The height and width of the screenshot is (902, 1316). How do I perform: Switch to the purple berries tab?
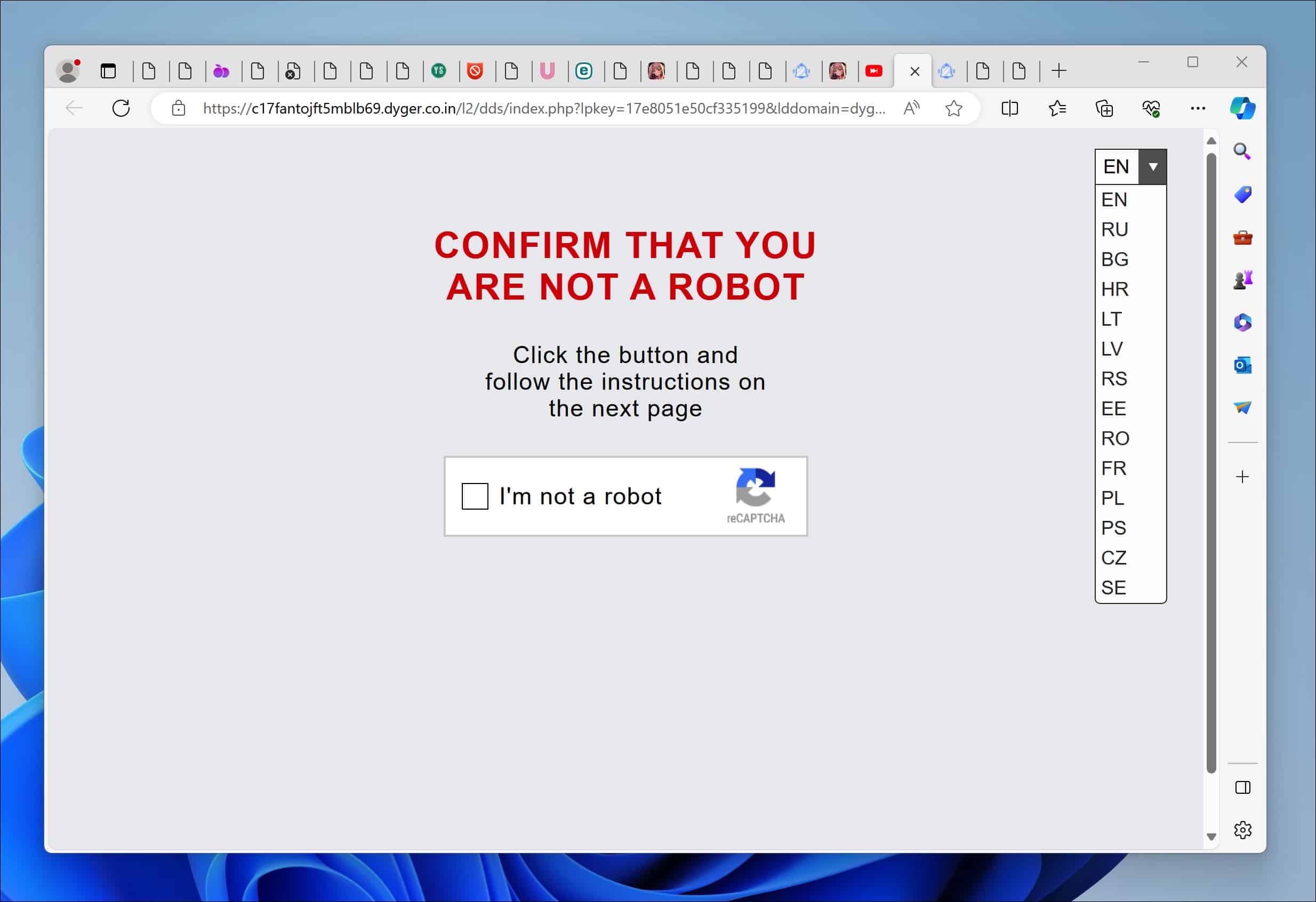(221, 71)
